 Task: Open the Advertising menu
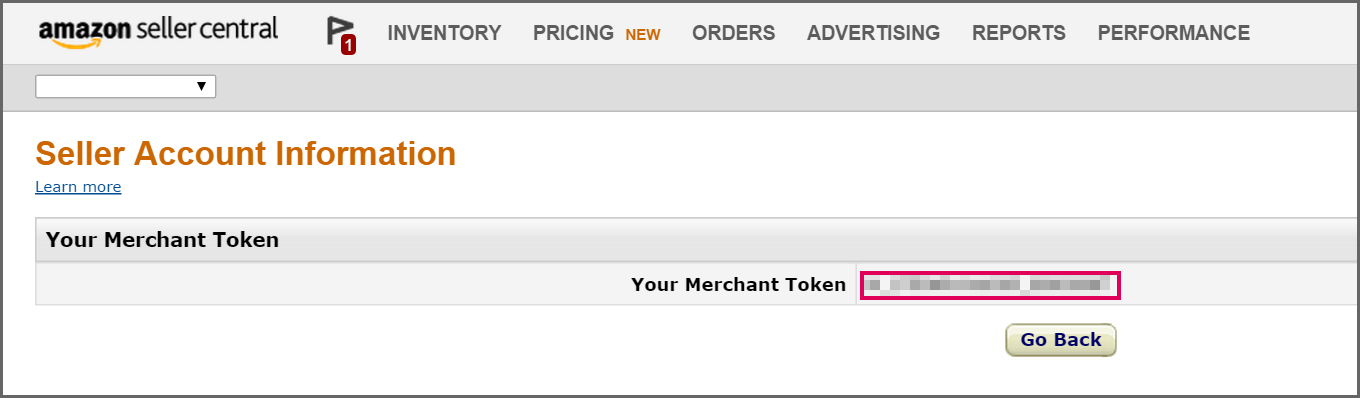[x=873, y=33]
